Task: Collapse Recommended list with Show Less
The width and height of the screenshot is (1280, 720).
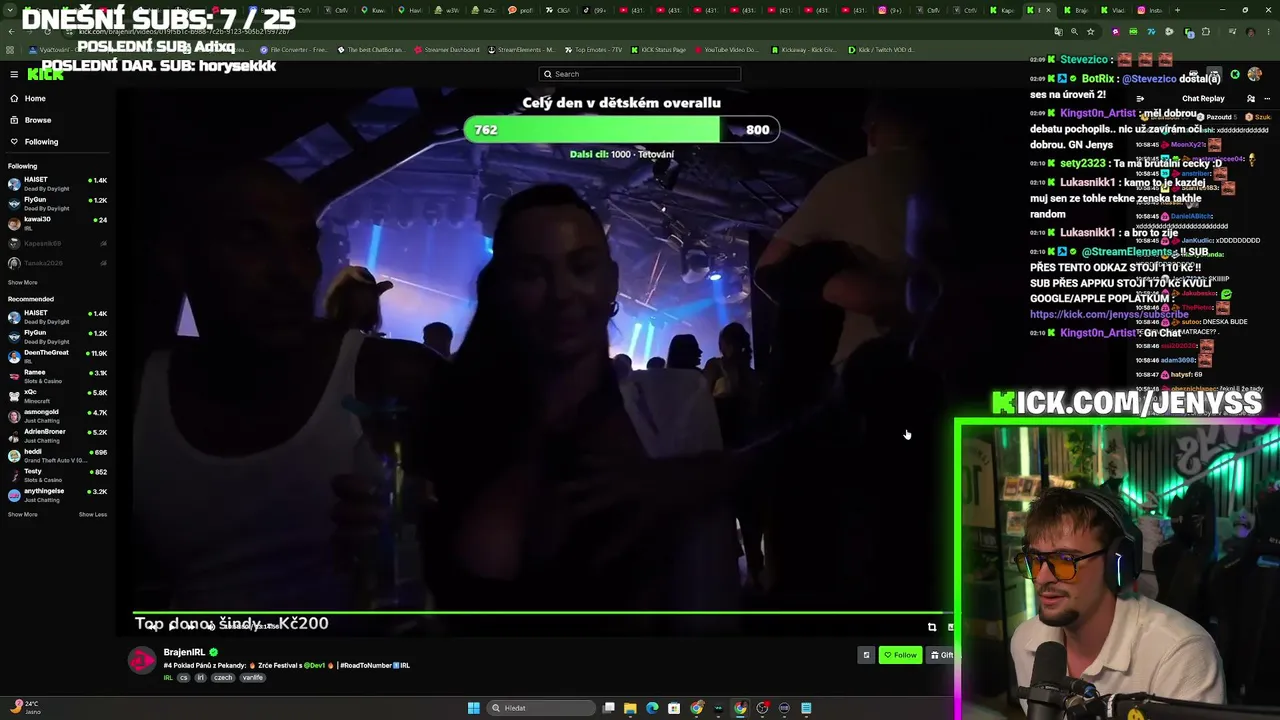Action: click(93, 515)
